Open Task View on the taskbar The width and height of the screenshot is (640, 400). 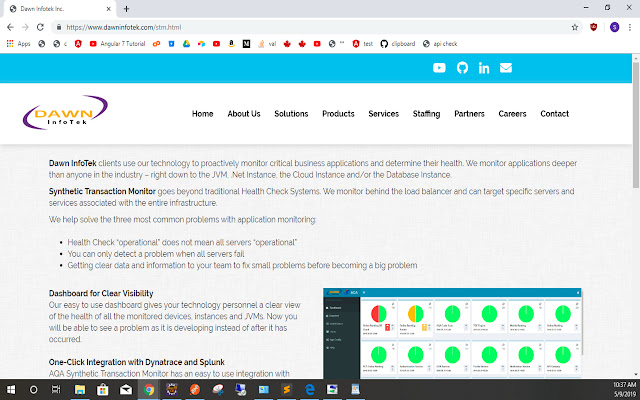click(56, 390)
